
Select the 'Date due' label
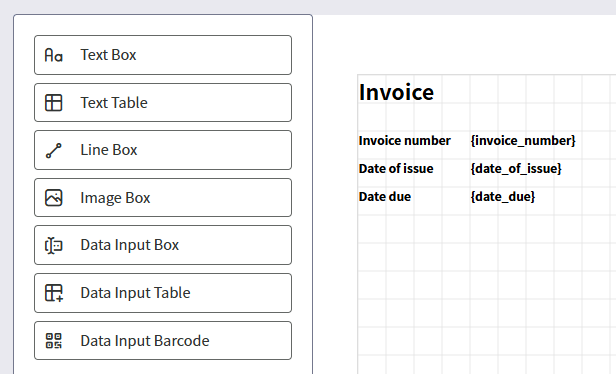tap(385, 196)
